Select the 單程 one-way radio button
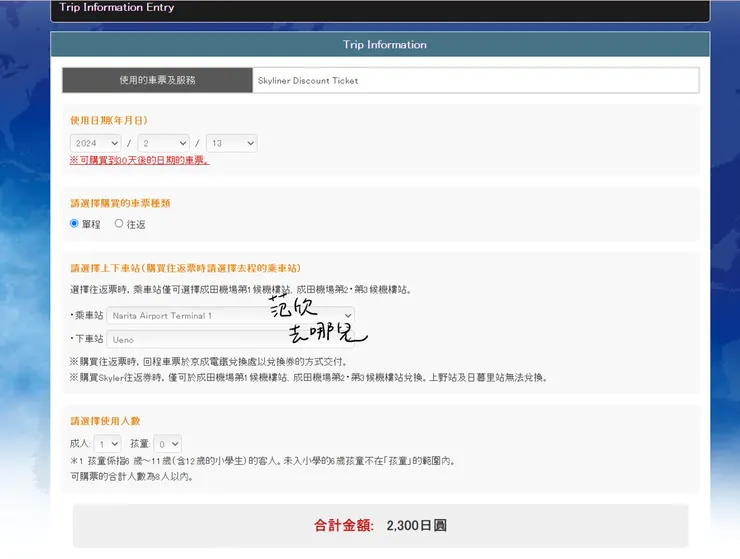This screenshot has width=740, height=559. (x=74, y=223)
